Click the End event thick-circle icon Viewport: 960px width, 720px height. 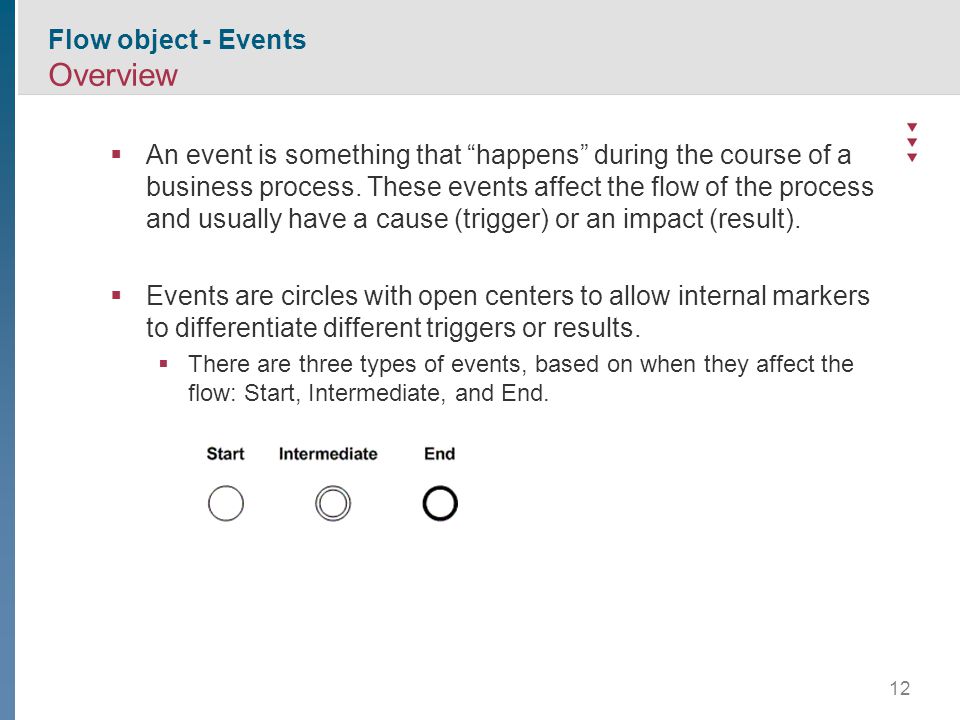pos(440,503)
